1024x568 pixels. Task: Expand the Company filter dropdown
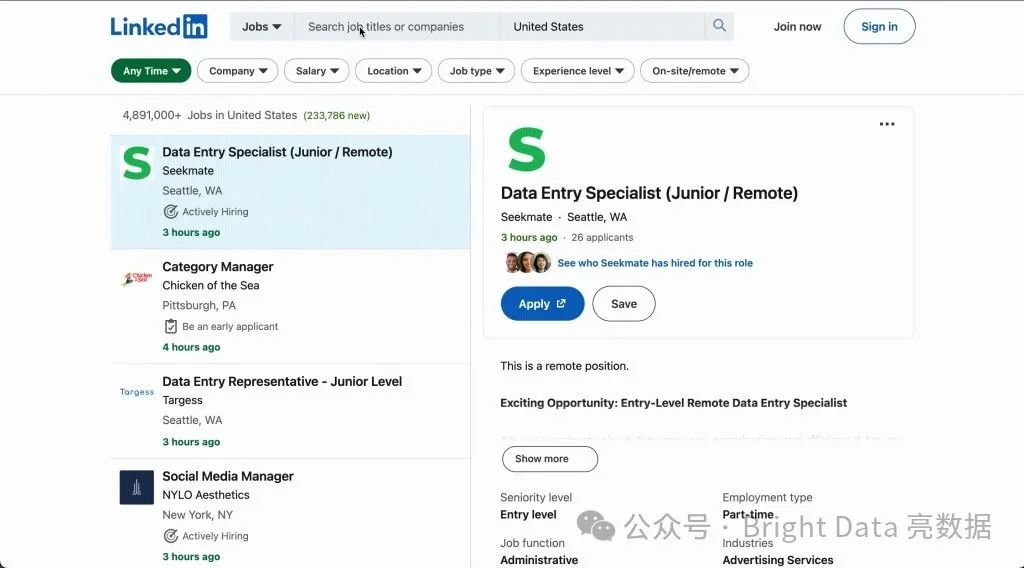[238, 71]
